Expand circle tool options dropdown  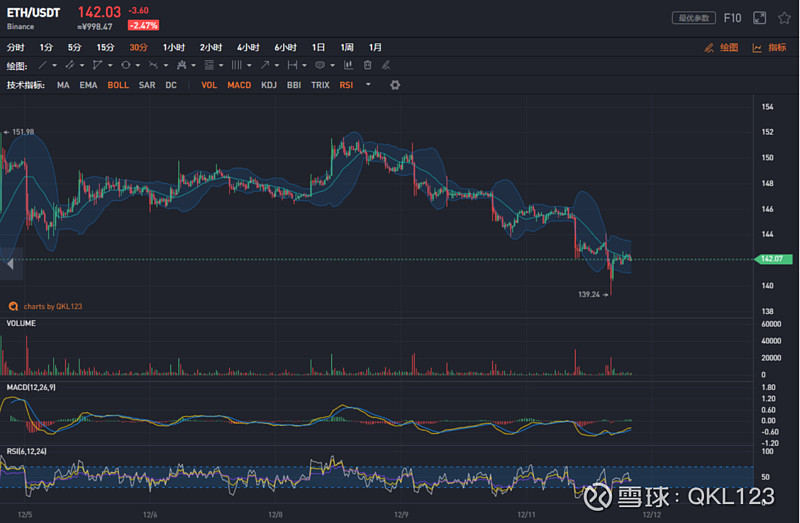click(x=138, y=65)
